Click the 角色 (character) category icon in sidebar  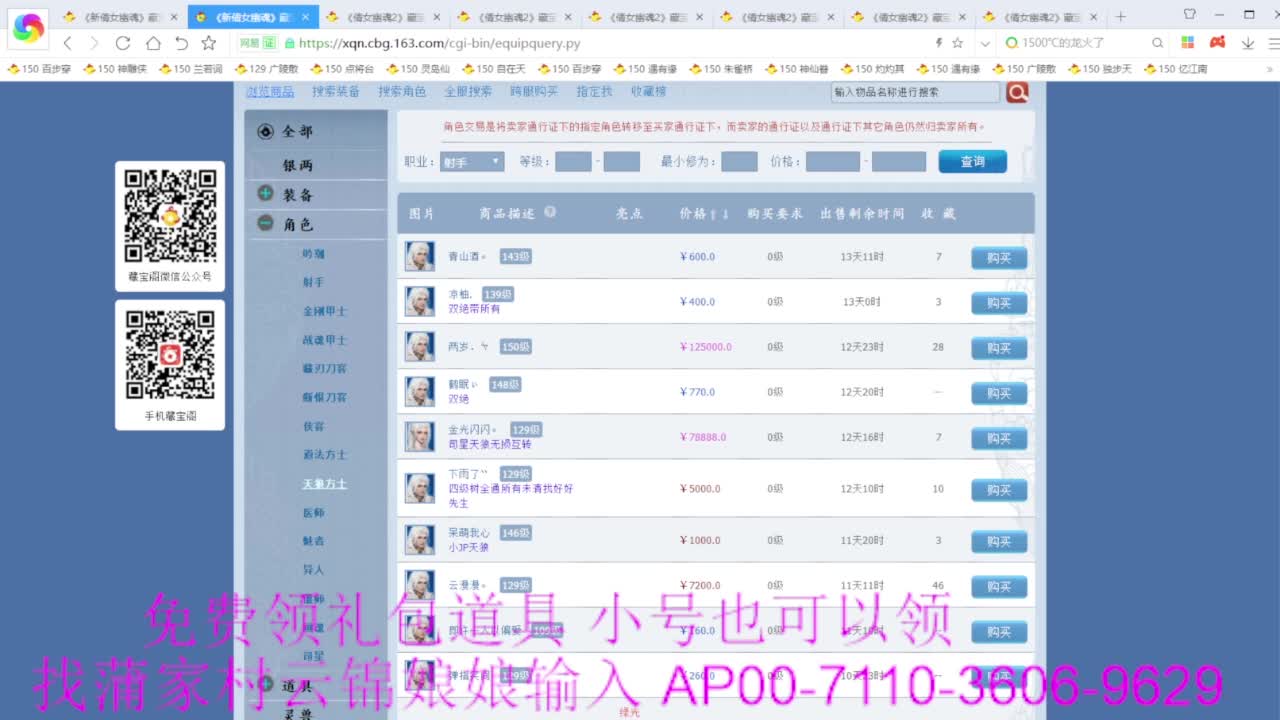[x=264, y=224]
